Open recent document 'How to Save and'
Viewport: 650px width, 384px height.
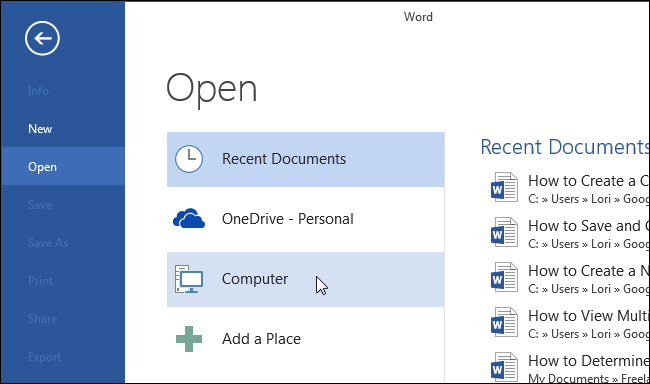[589, 226]
